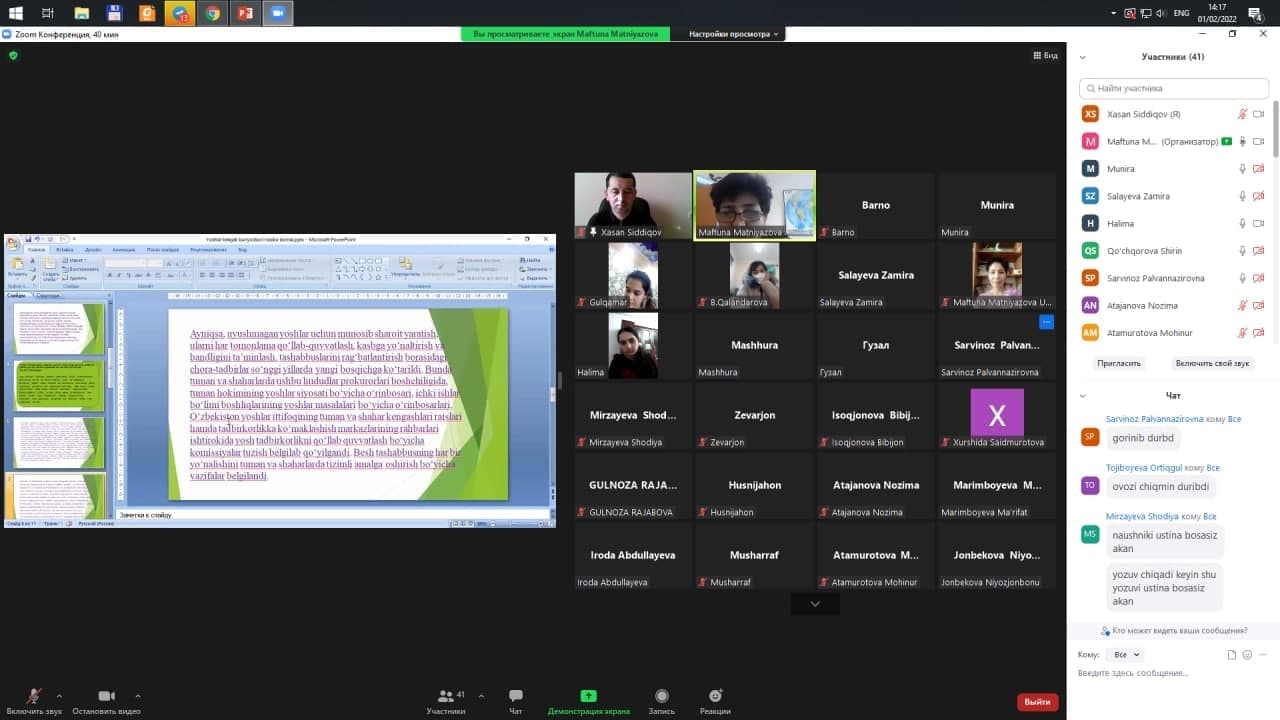1280x720 pixels.
Task: Toggle Xasan Siddiqov microphone in participant list
Action: point(1243,114)
